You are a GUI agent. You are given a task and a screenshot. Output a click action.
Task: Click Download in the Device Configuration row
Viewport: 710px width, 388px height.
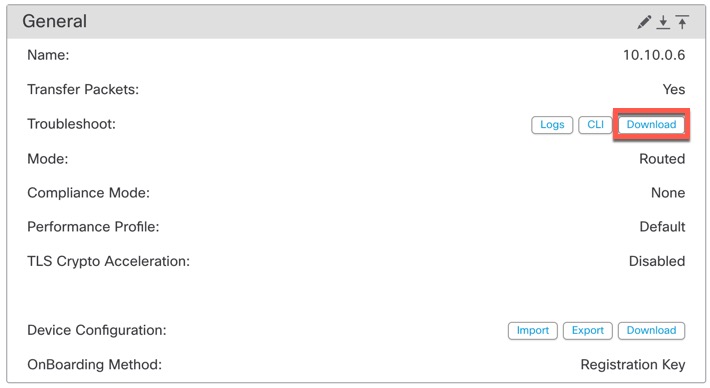click(651, 331)
